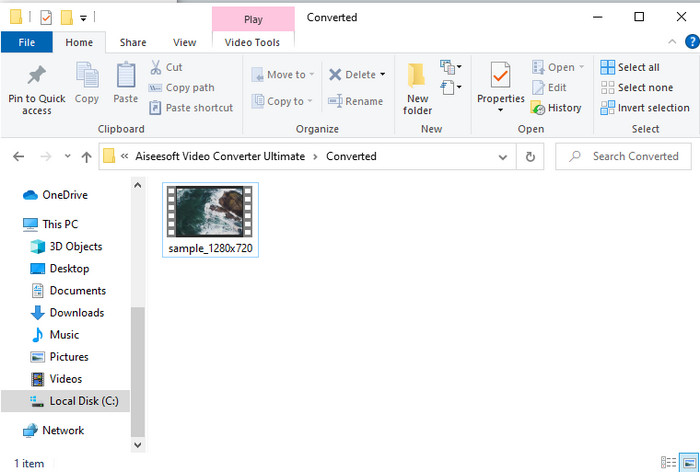
Task: Open recent locations dropdown arrow
Action: pyautogui.click(x=67, y=156)
